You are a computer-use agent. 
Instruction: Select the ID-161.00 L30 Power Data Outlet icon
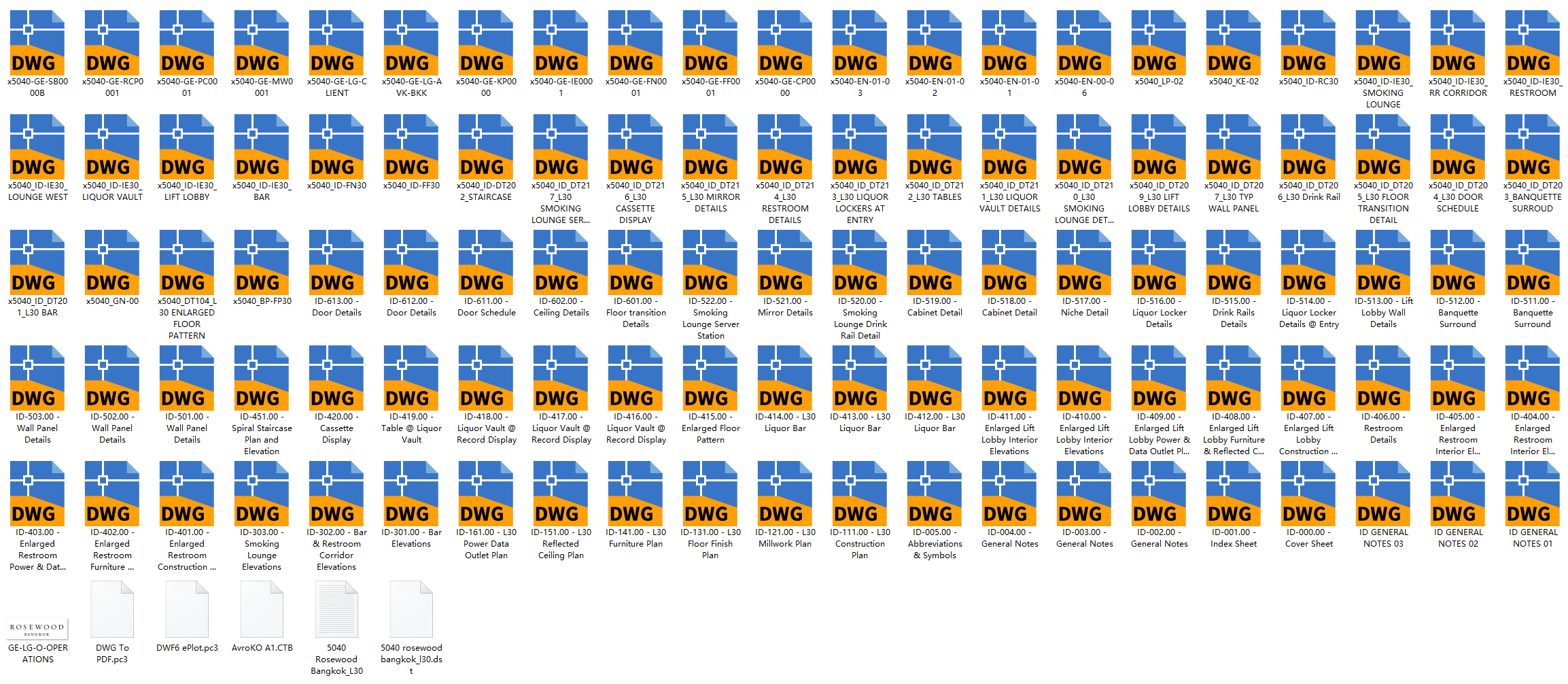[x=486, y=493]
